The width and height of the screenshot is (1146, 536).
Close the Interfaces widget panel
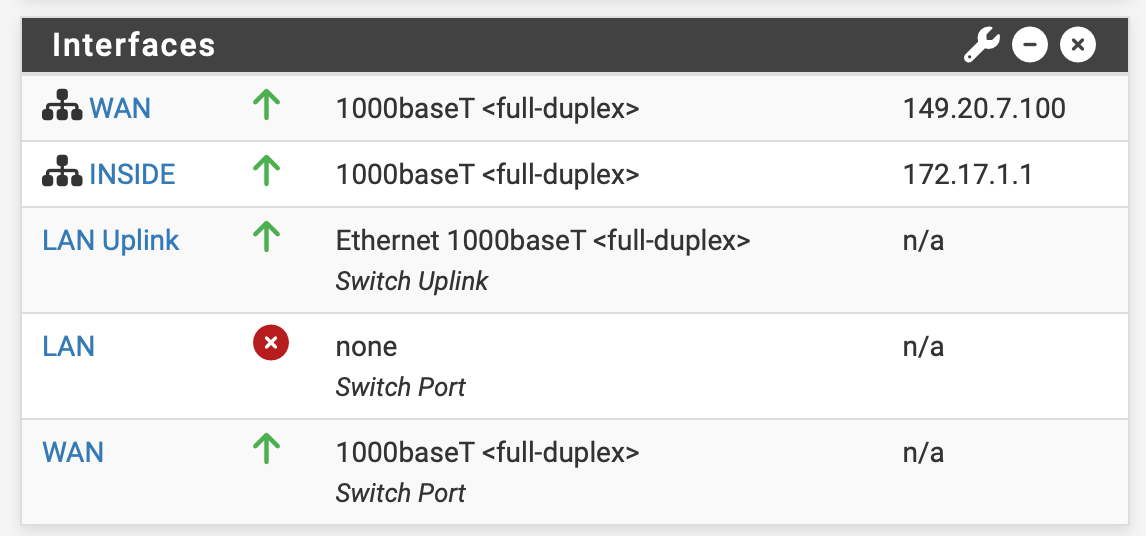1078,45
